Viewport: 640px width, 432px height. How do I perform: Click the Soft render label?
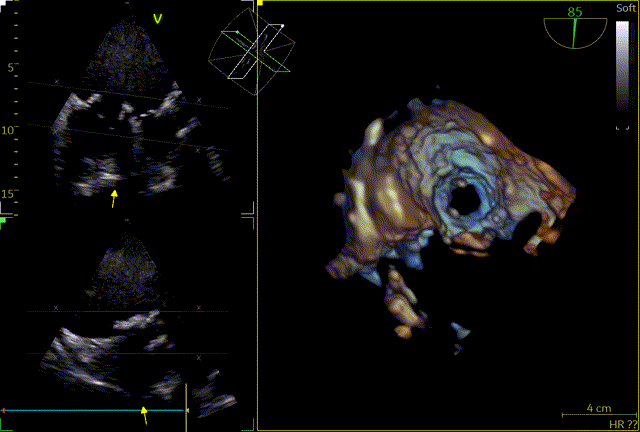624,8
